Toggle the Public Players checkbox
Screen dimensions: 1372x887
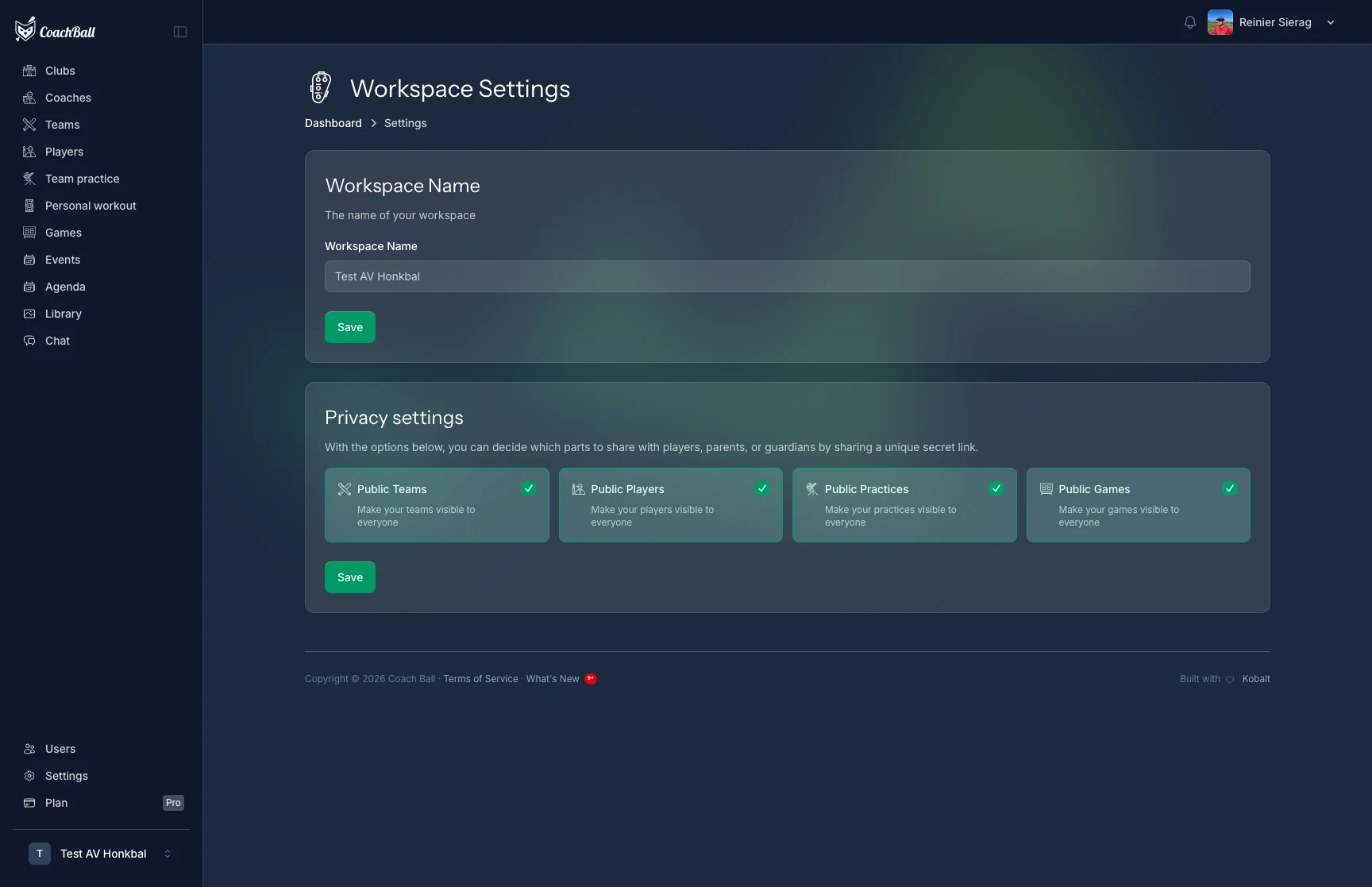(762, 488)
